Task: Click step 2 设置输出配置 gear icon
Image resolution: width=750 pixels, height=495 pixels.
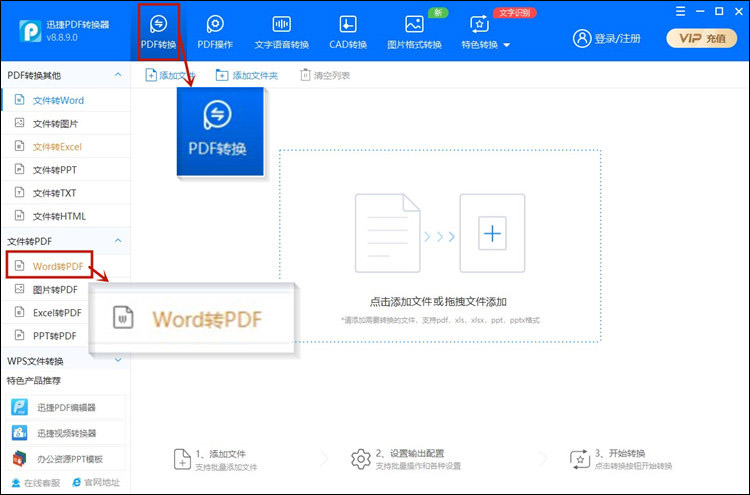Action: pos(361,459)
